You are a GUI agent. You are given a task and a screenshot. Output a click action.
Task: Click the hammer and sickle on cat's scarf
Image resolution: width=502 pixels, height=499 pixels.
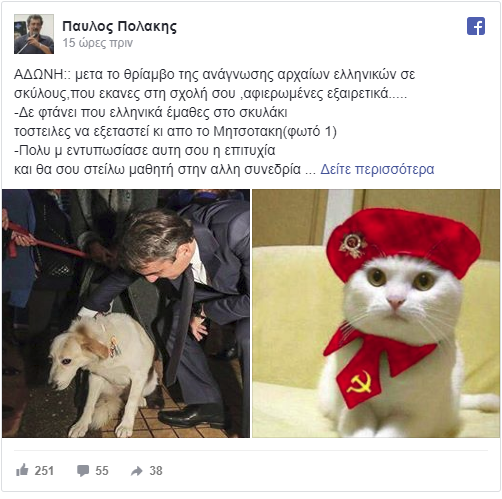coord(359,383)
